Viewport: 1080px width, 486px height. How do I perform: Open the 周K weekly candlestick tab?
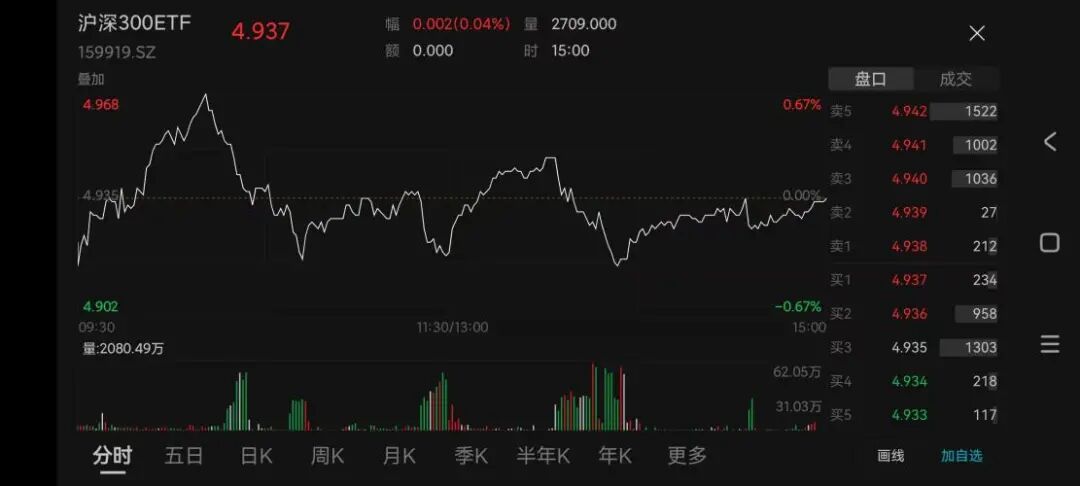[327, 456]
